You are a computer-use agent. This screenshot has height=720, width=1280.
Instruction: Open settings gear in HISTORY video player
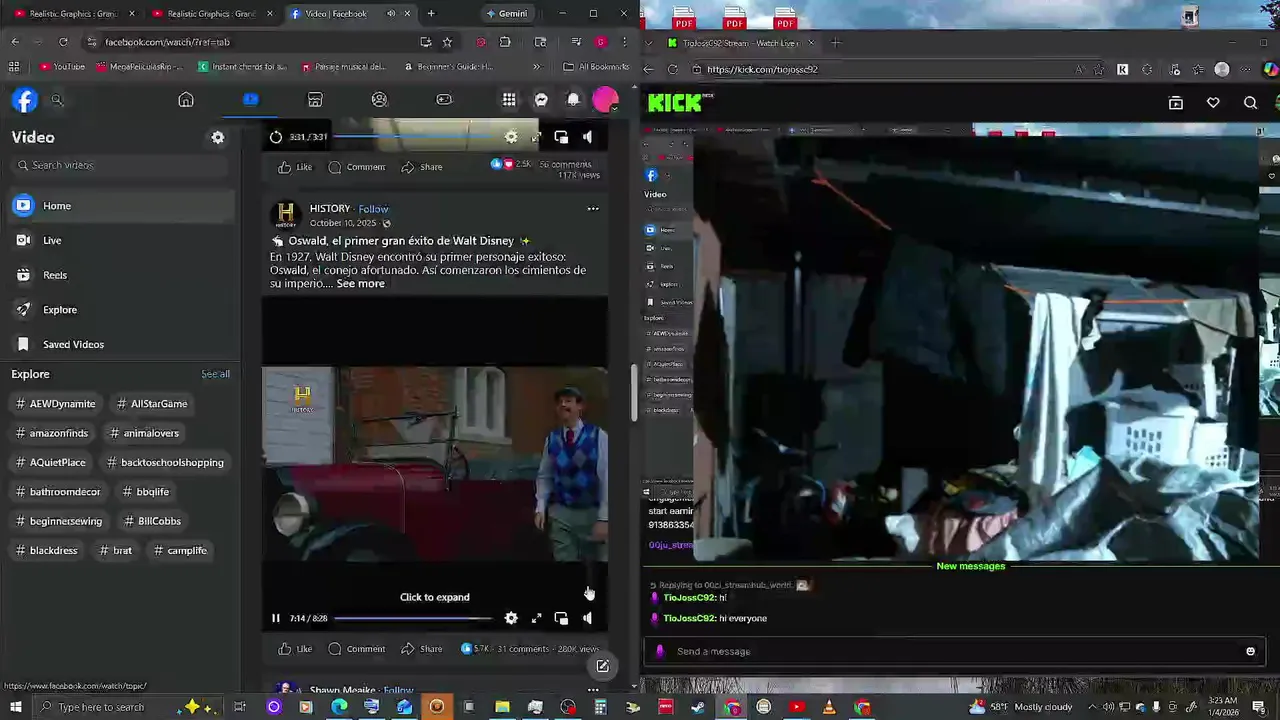tap(511, 619)
